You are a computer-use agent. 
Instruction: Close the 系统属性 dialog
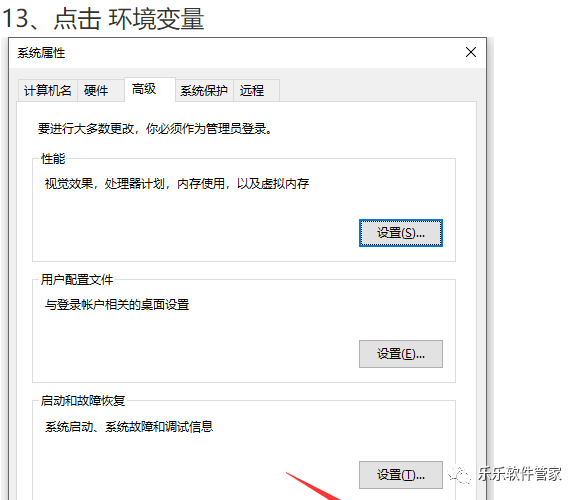(x=471, y=52)
